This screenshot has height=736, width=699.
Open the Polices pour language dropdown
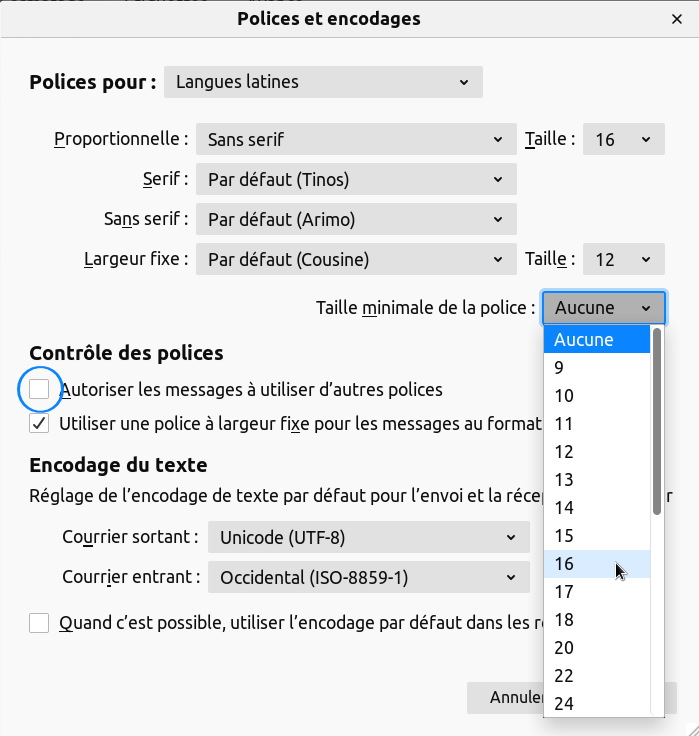pos(323,82)
